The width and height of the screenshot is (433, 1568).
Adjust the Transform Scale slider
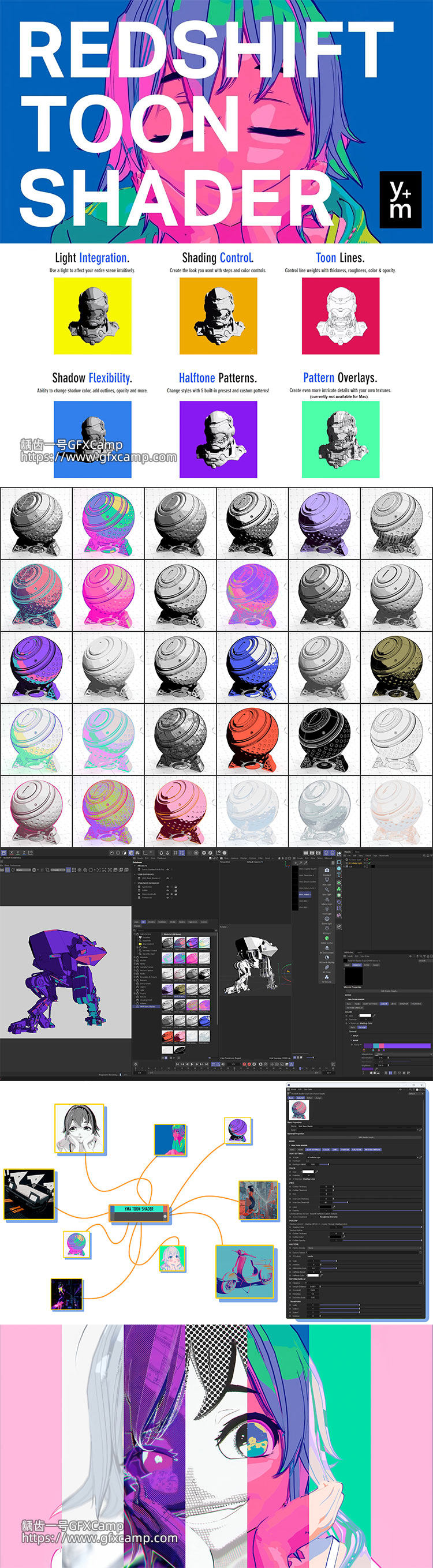tap(371, 1305)
